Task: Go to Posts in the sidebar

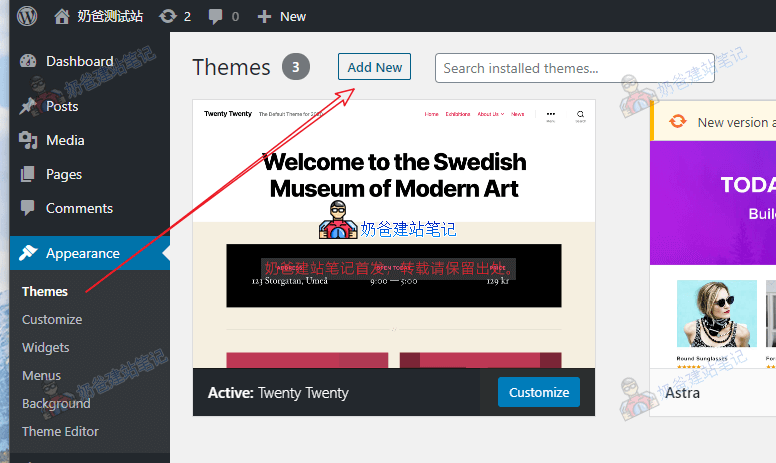Action: 61,106
